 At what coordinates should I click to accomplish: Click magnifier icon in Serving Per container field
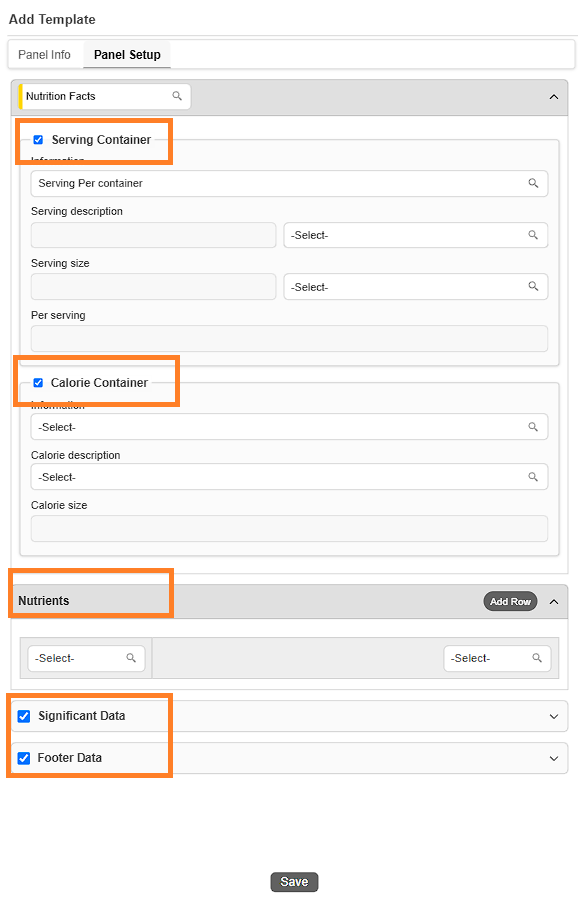[x=533, y=183]
